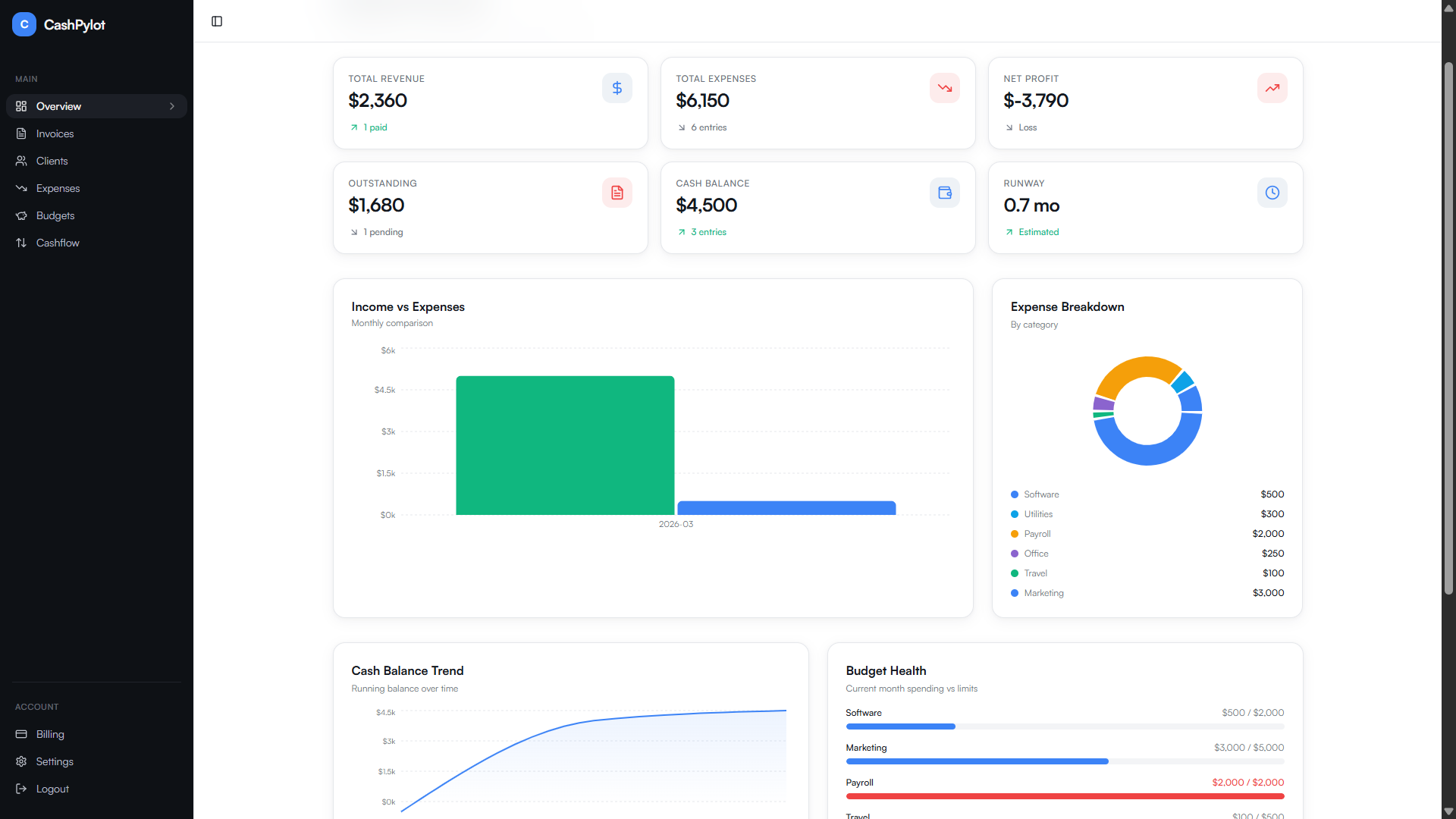Viewport: 1456px width, 819px height.
Task: Click the green income bar for 2026-03
Action: click(x=565, y=445)
